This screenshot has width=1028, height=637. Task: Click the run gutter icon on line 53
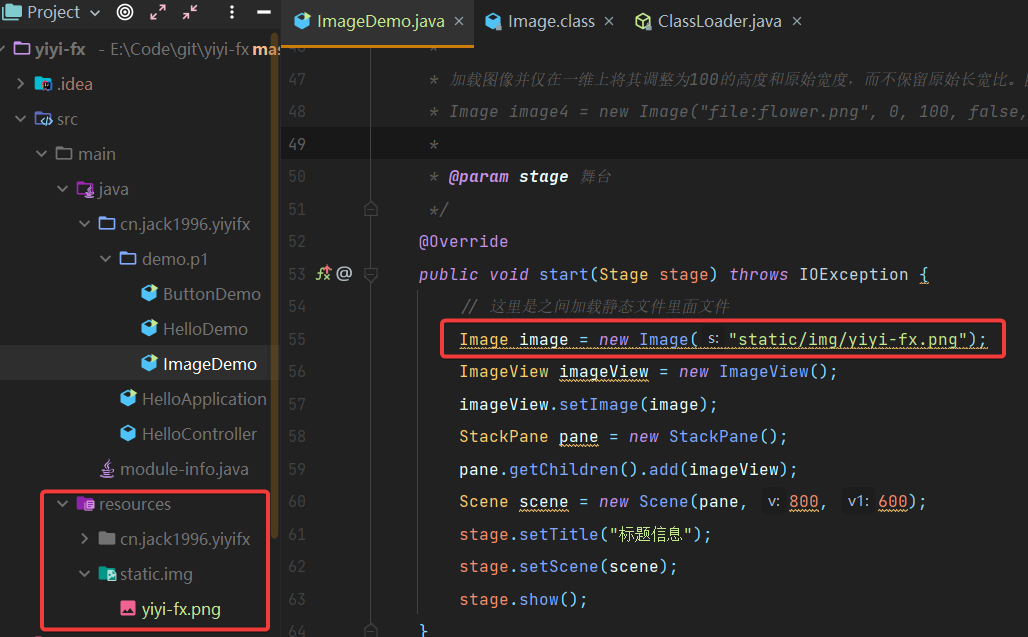[323, 273]
